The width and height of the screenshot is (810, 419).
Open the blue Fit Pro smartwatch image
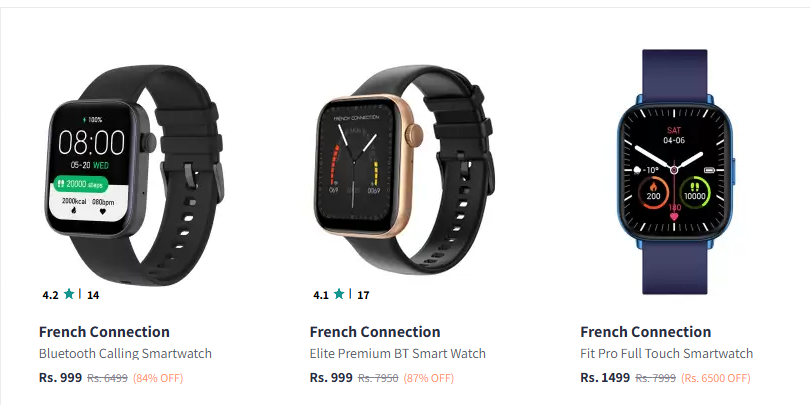675,172
